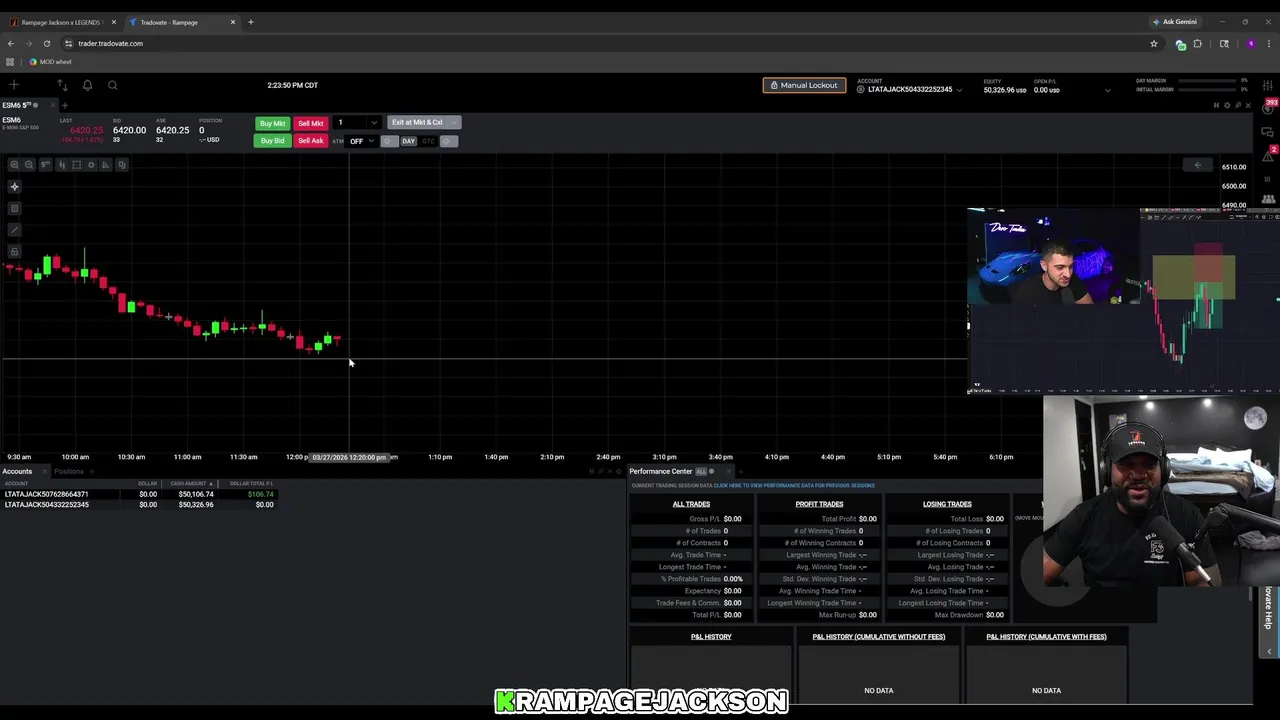The width and height of the screenshot is (1280, 720).
Task: Change chart candle type icon
Action: [62, 165]
